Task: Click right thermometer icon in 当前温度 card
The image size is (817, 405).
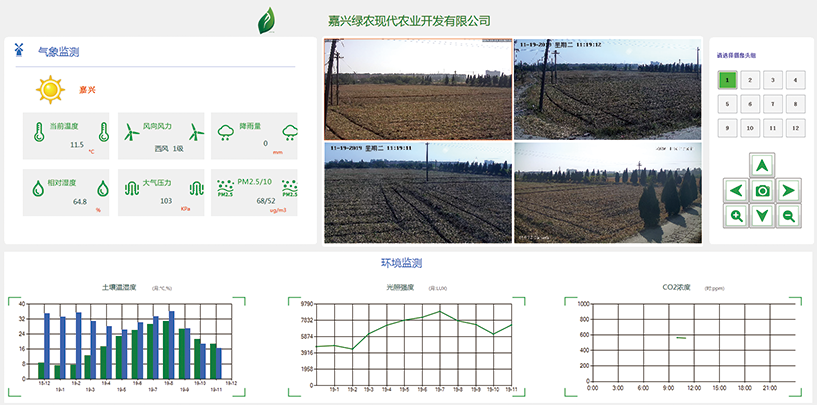Action: click(x=104, y=132)
